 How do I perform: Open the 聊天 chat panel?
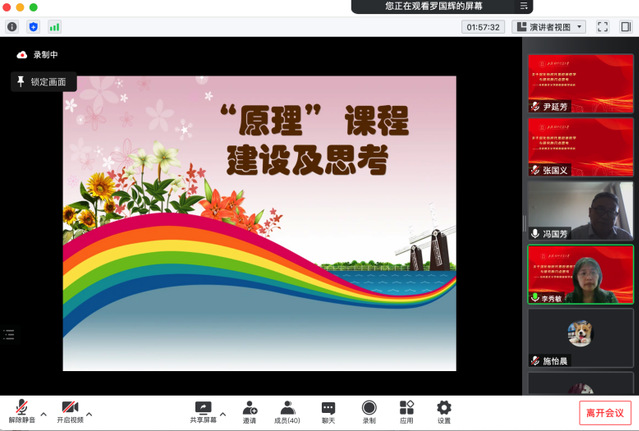[328, 411]
